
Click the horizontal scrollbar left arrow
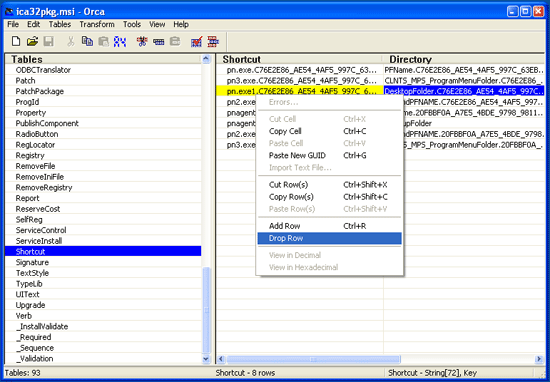coord(221,359)
